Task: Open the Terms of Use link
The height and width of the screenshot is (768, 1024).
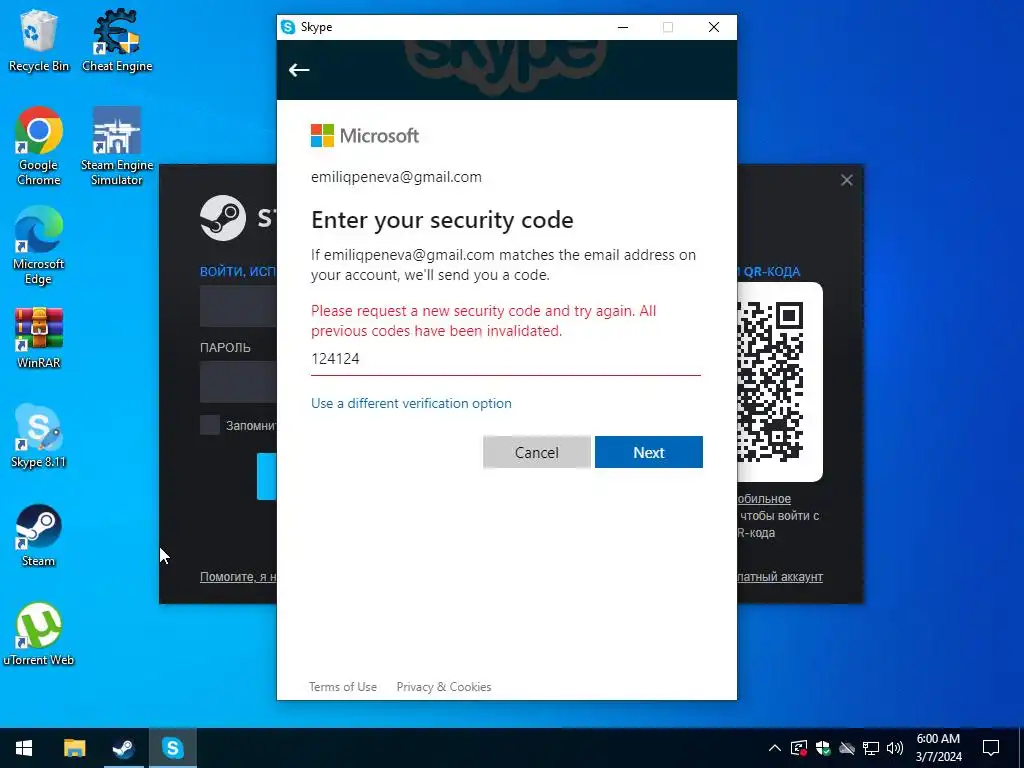Action: point(343,687)
